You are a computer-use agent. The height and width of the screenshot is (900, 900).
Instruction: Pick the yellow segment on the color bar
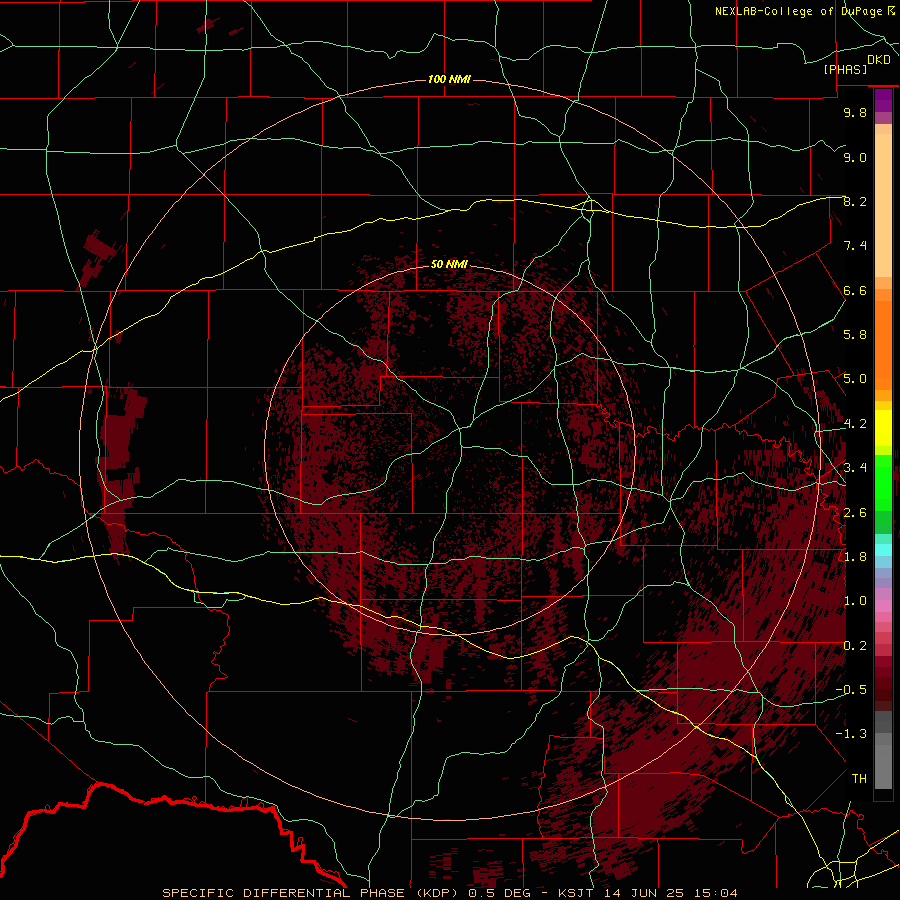tap(883, 428)
